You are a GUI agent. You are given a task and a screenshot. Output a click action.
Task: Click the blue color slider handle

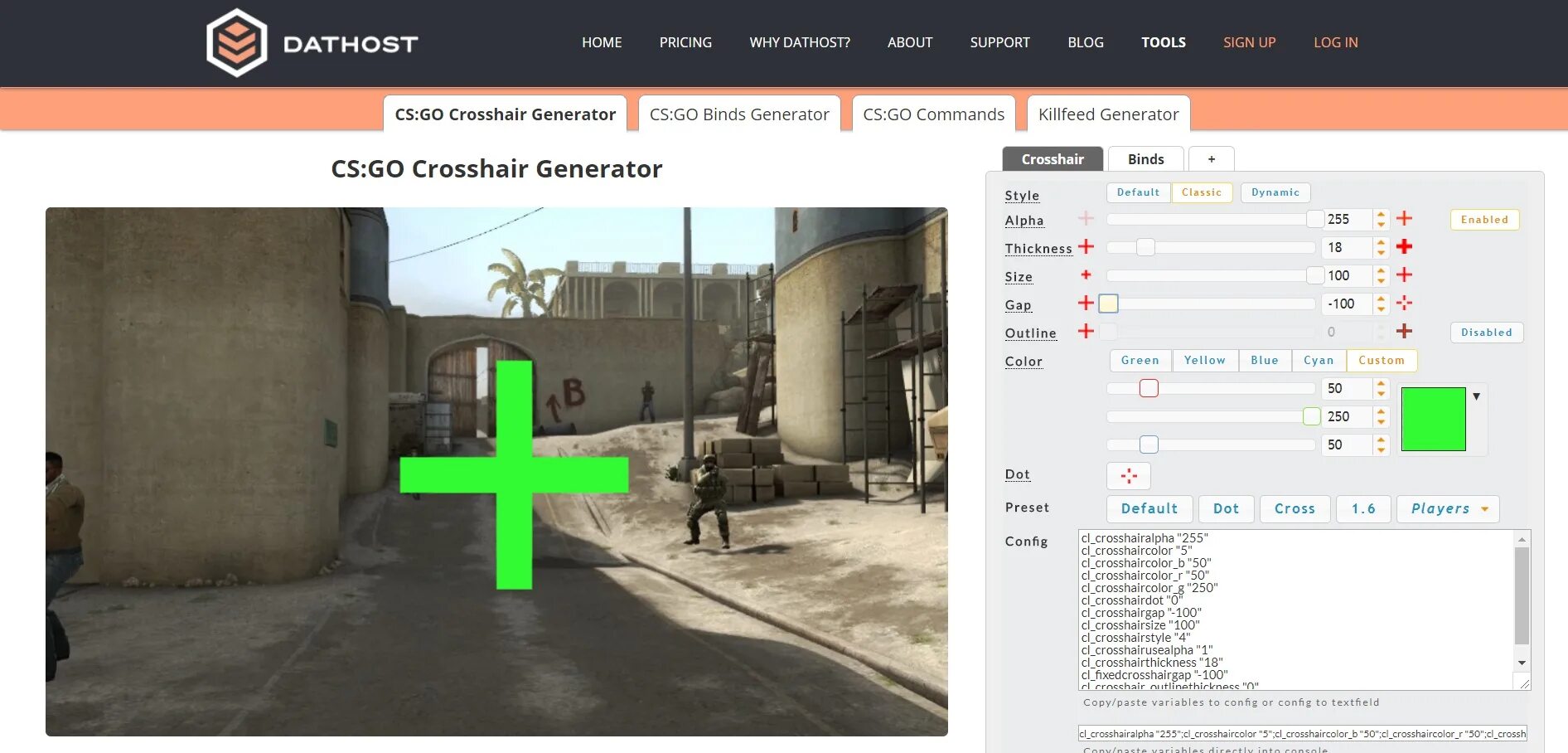coord(1149,445)
